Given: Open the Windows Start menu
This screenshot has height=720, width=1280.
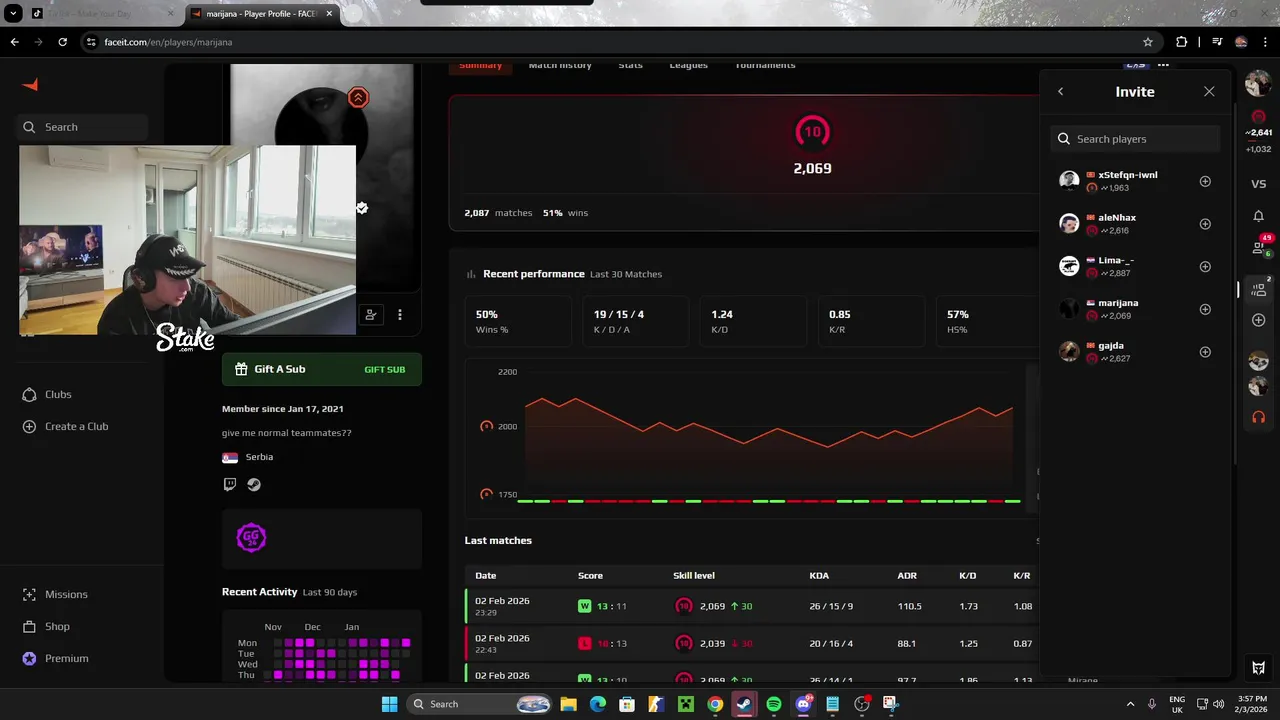Looking at the screenshot, I should click(389, 704).
